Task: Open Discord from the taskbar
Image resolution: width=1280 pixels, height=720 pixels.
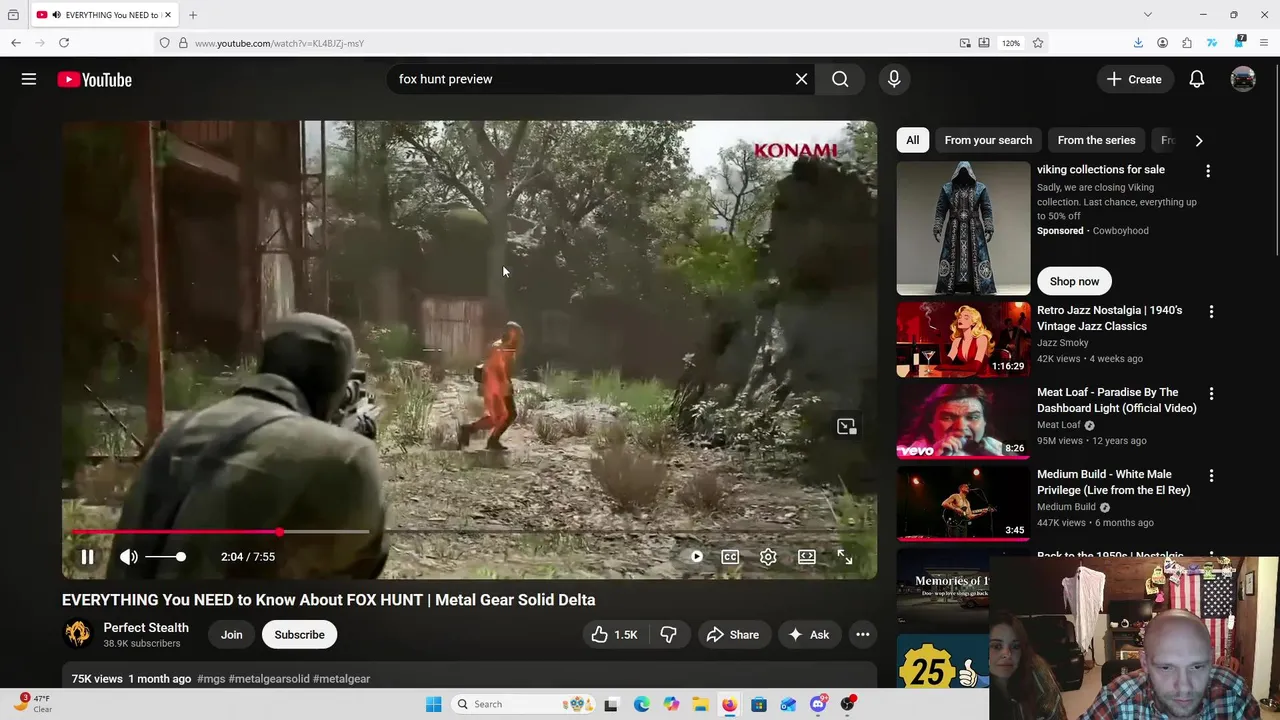Action: [x=818, y=704]
